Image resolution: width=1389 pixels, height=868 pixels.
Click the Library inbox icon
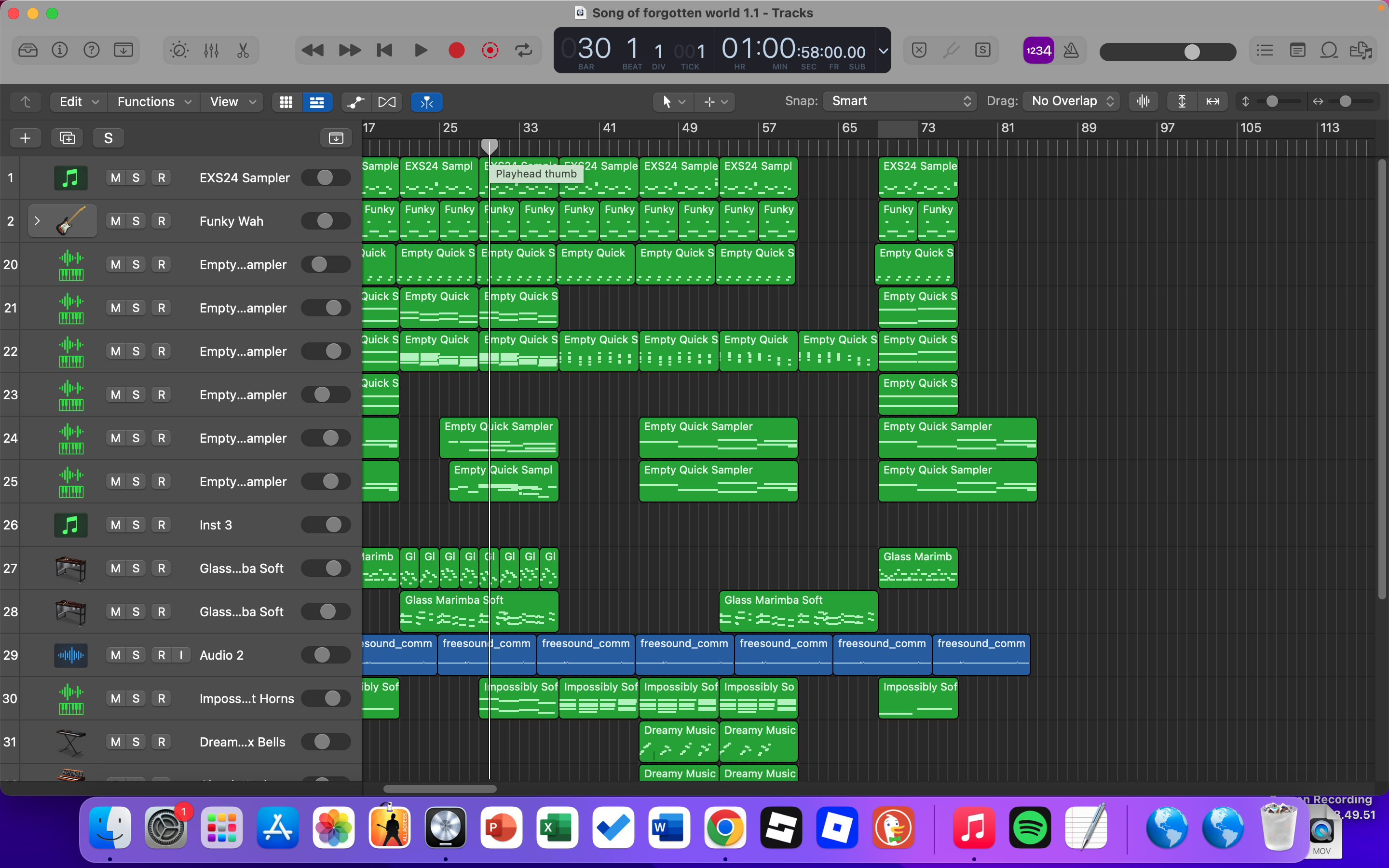(27, 51)
